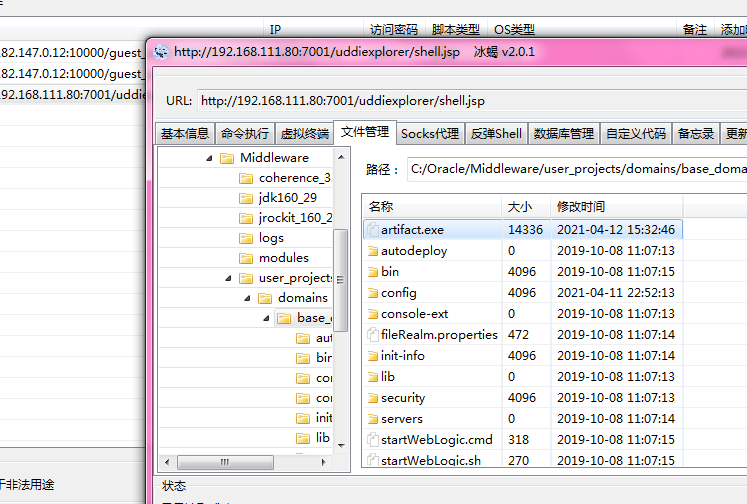Click the startWebLogic.cmd file icon
Screen dimensions: 747x504
coord(373,440)
